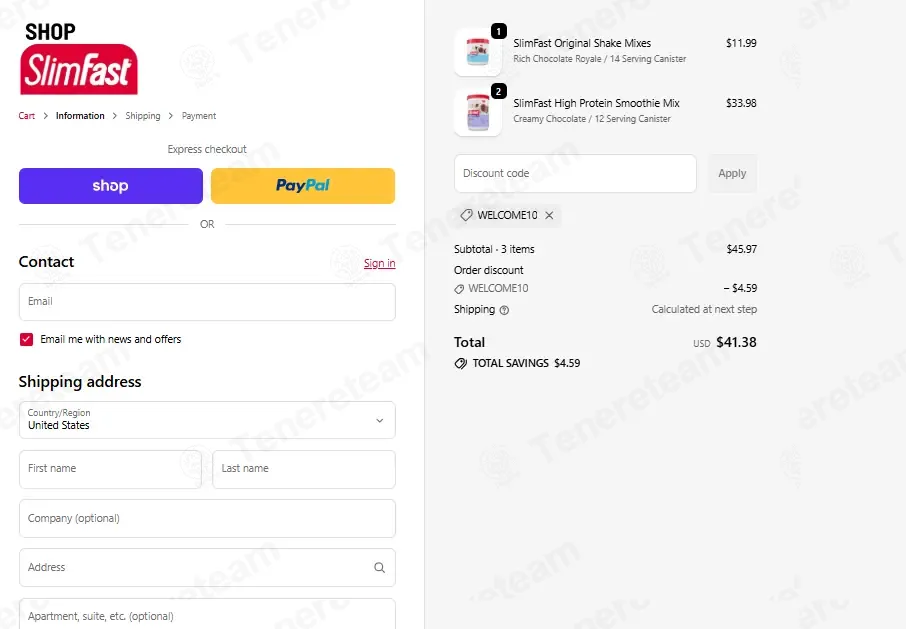Open the SlimFast Original Shake Mixes thumbnail
Image resolution: width=906 pixels, height=629 pixels.
point(478,53)
